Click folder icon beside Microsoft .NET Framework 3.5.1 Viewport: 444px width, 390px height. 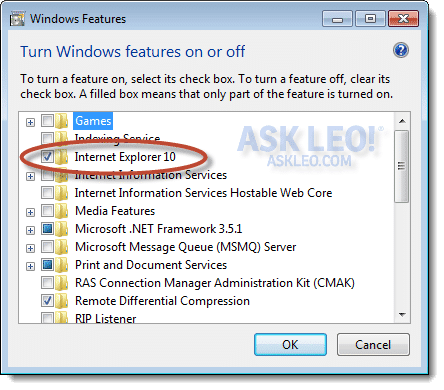click(61, 229)
